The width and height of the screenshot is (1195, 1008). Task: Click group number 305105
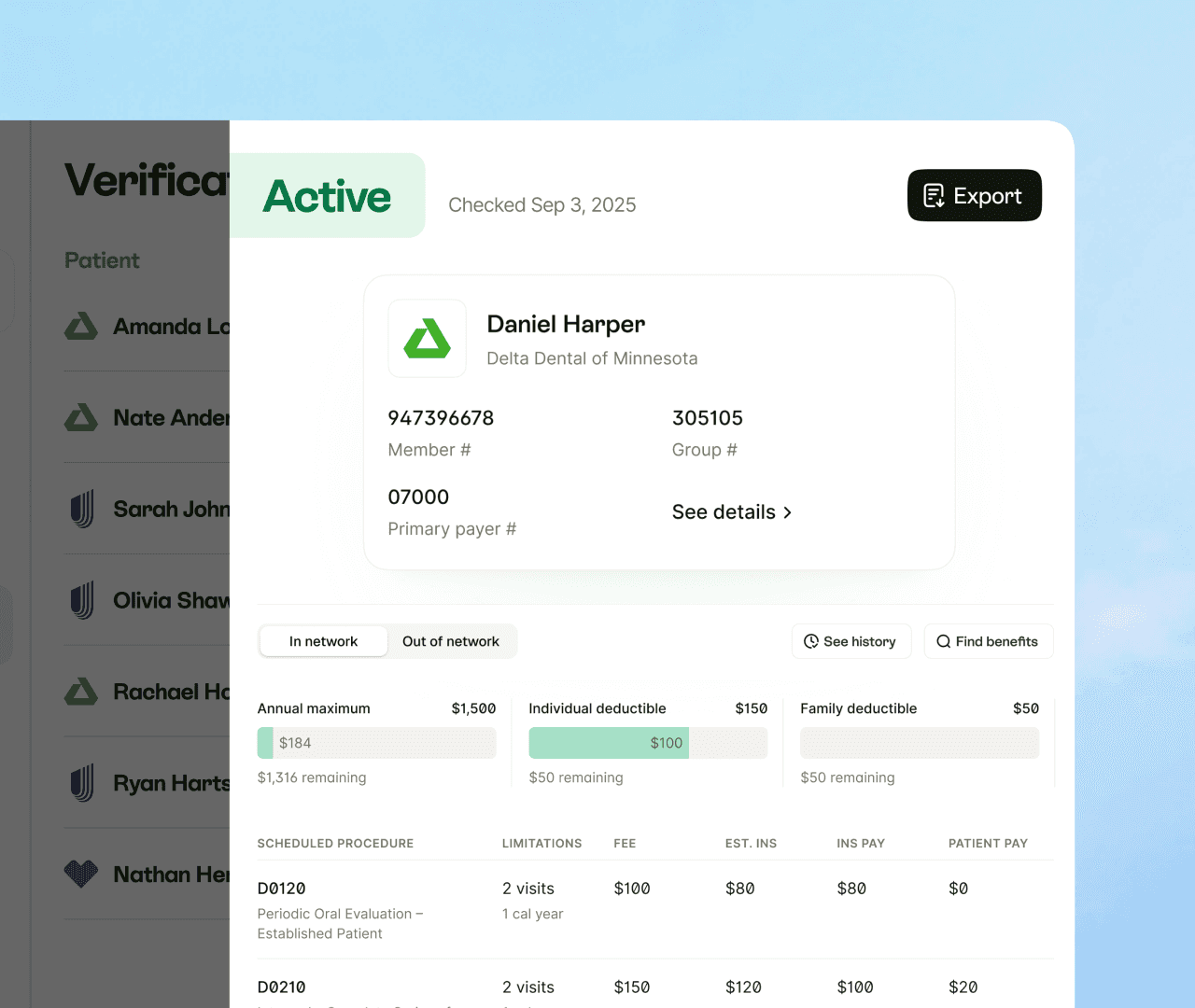[708, 418]
